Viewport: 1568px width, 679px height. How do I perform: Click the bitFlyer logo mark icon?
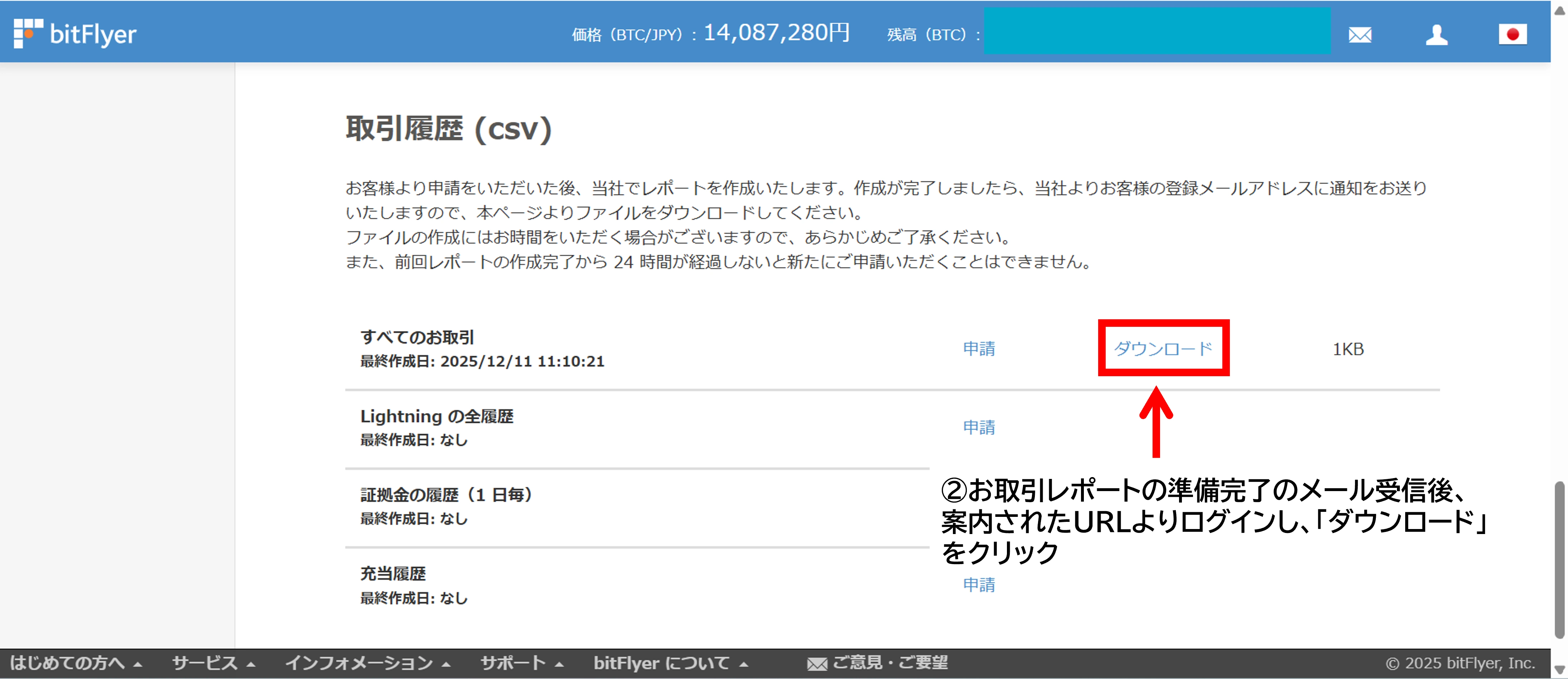click(29, 34)
